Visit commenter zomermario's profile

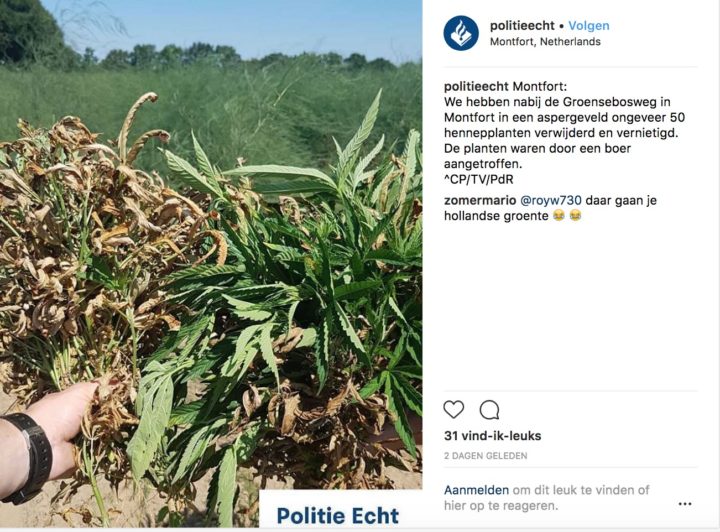click(x=480, y=201)
